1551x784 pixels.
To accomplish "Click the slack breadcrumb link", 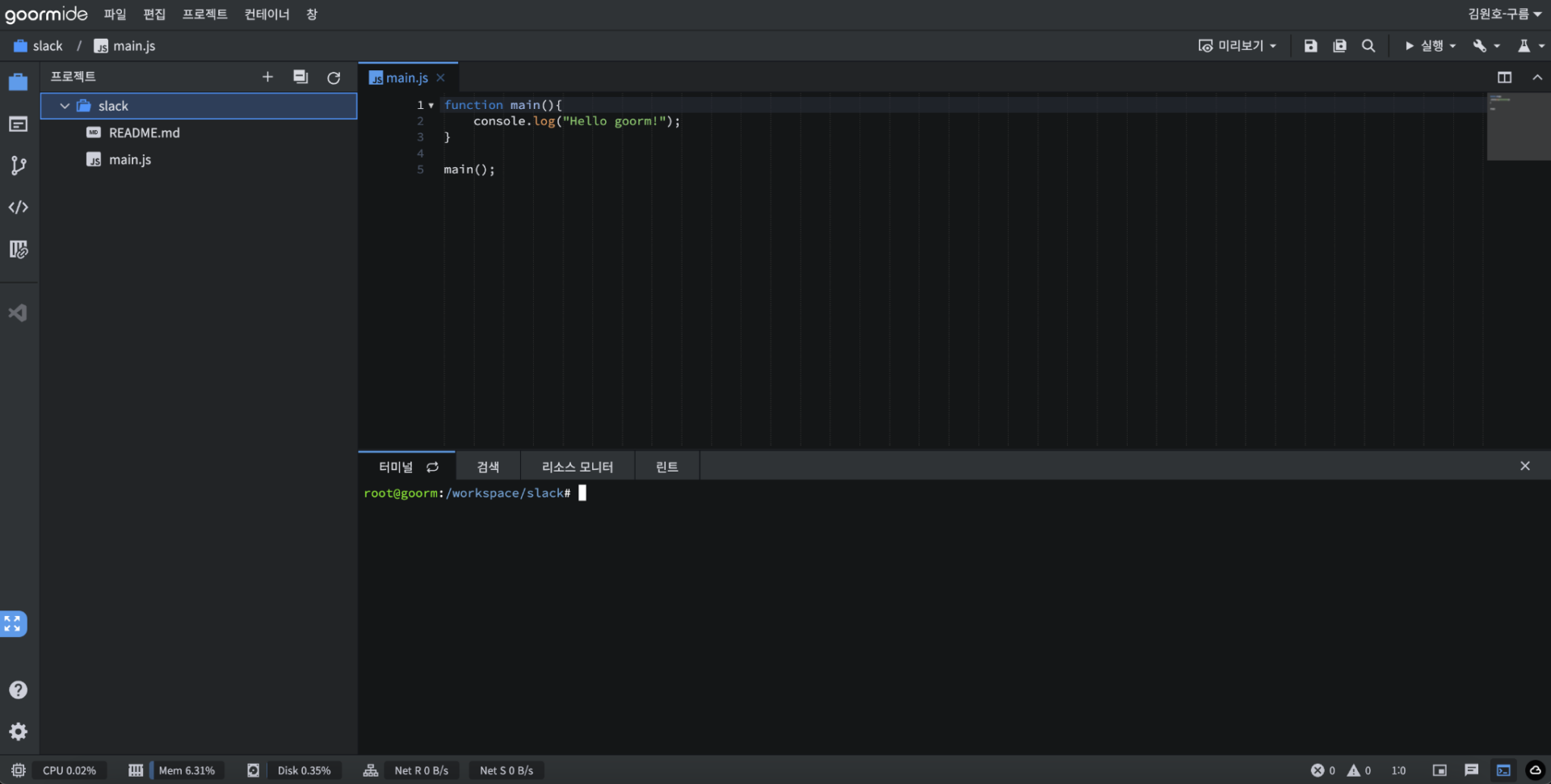I will click(47, 46).
